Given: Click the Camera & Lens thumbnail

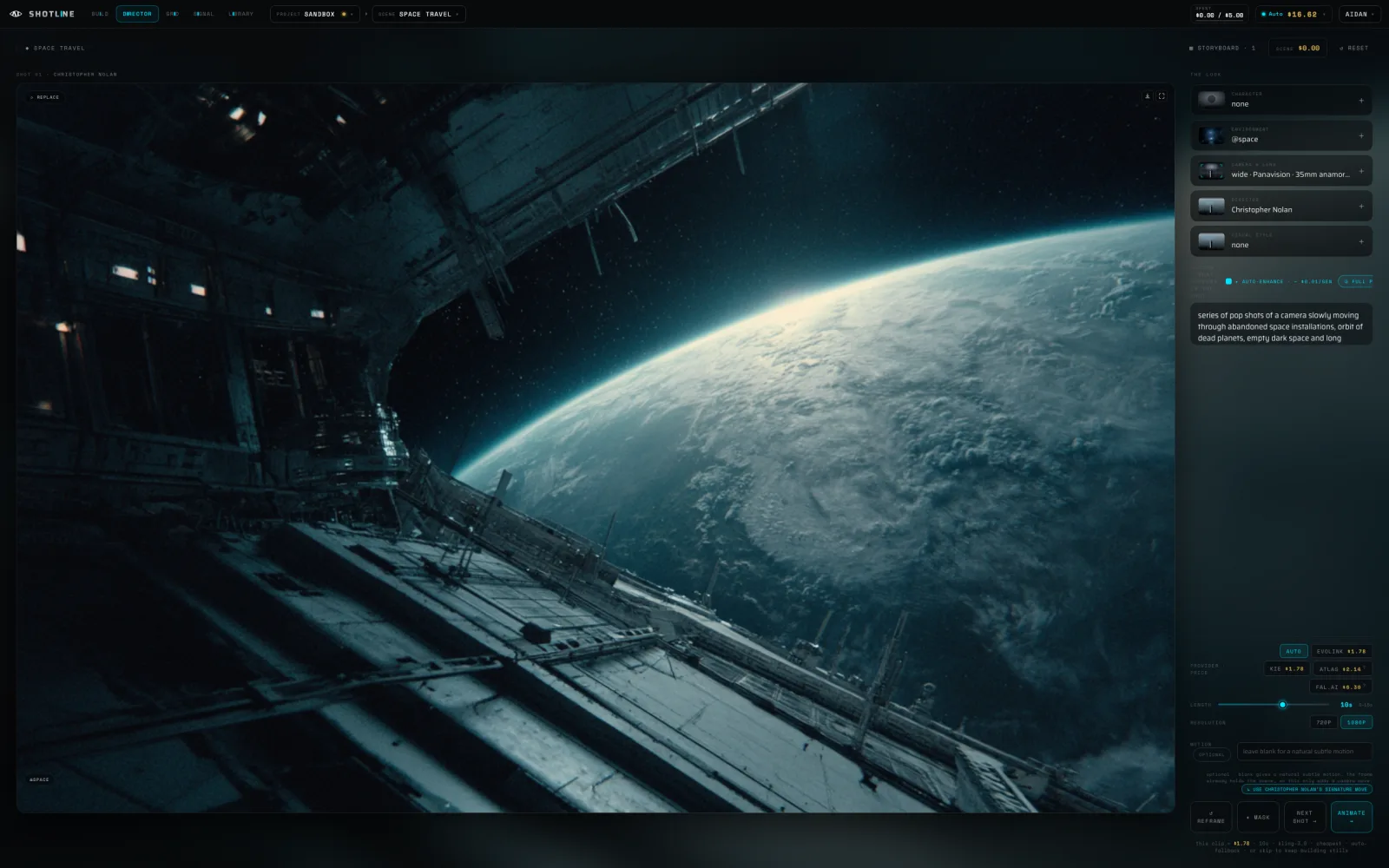Looking at the screenshot, I should point(1211,171).
